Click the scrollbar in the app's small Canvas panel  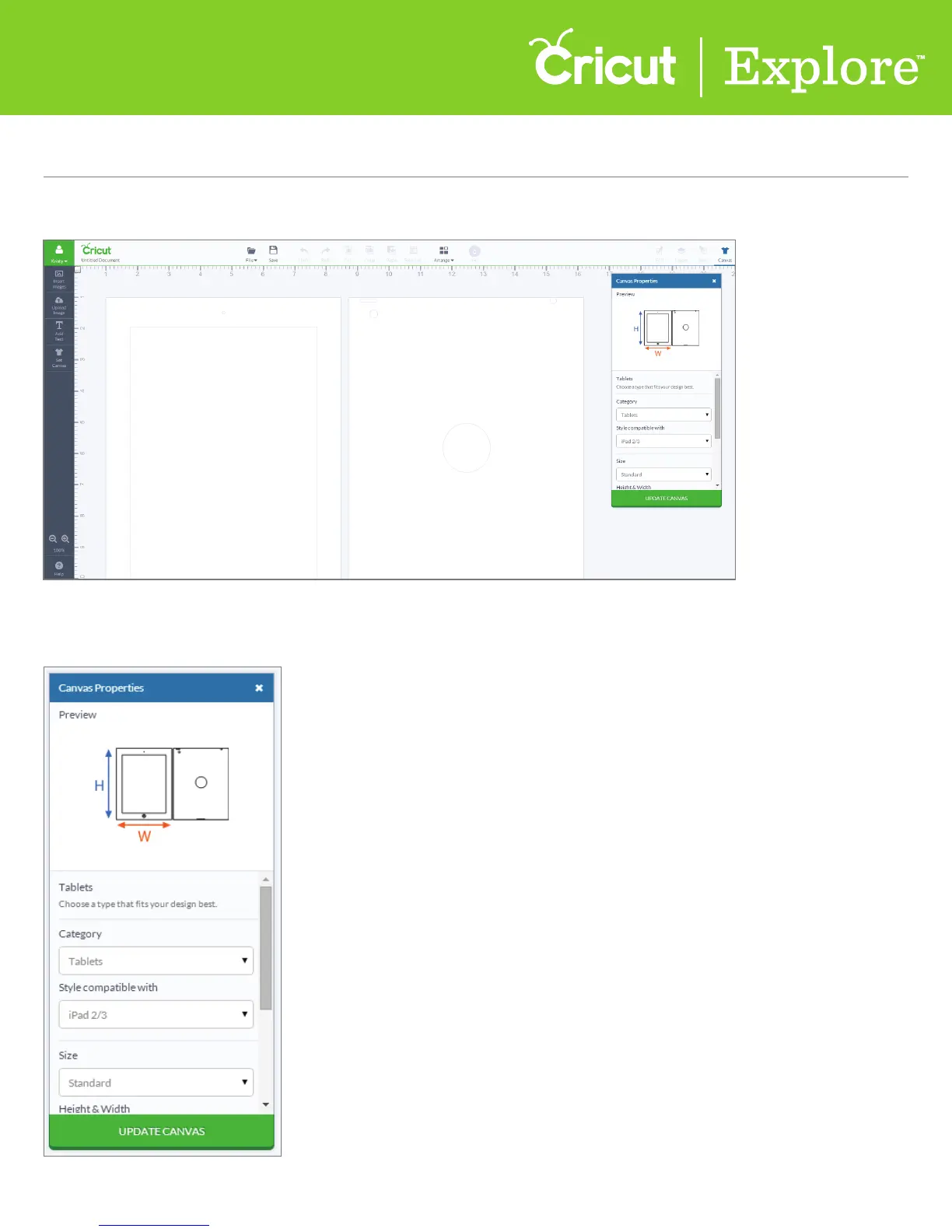(x=717, y=408)
